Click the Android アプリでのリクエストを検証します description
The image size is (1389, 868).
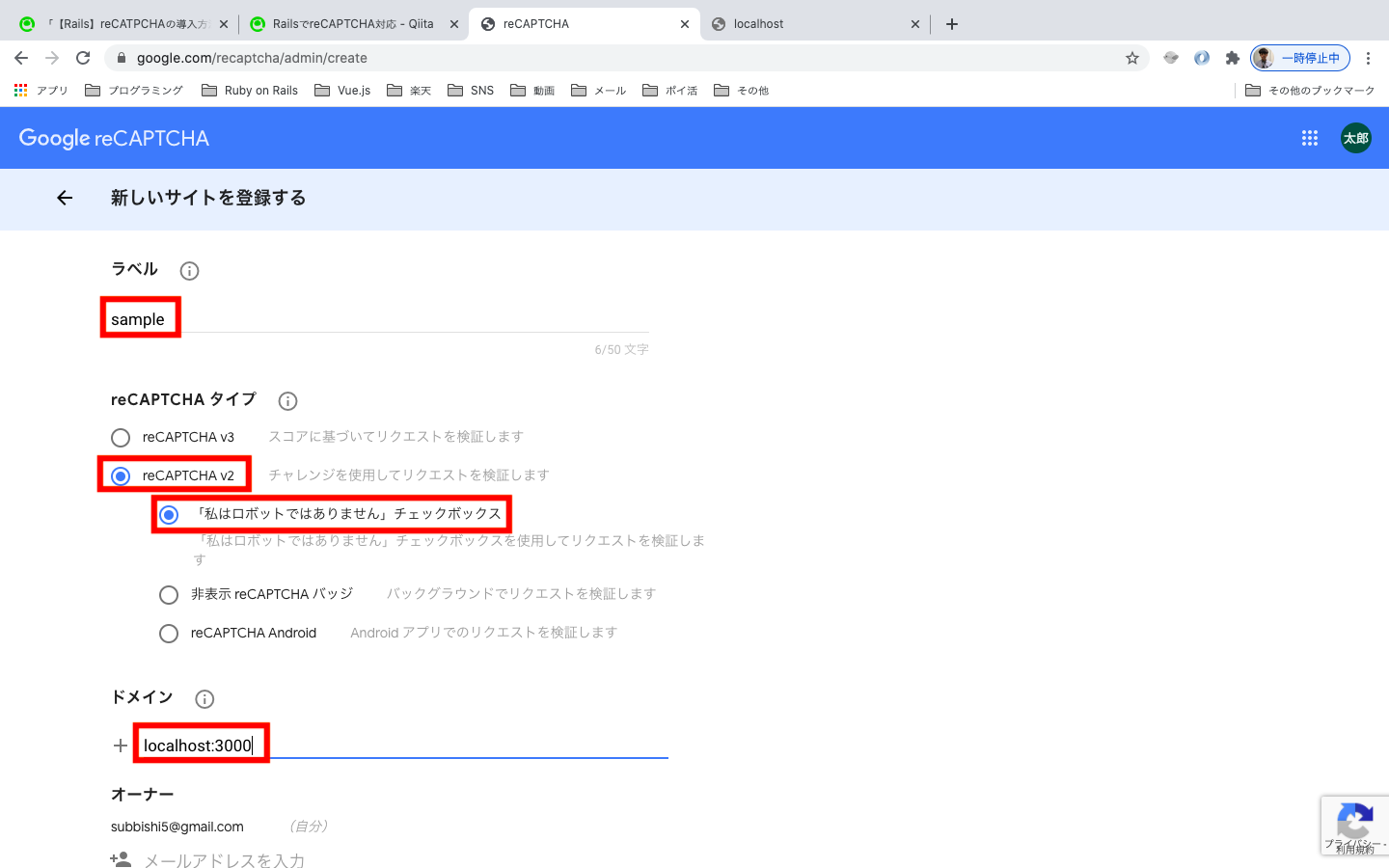coord(483,633)
